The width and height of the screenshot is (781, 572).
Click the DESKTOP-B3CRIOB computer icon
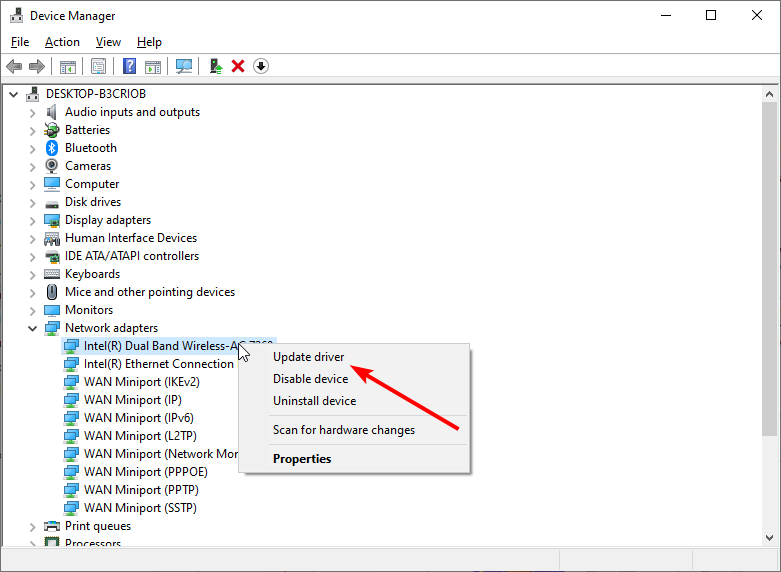coord(33,94)
